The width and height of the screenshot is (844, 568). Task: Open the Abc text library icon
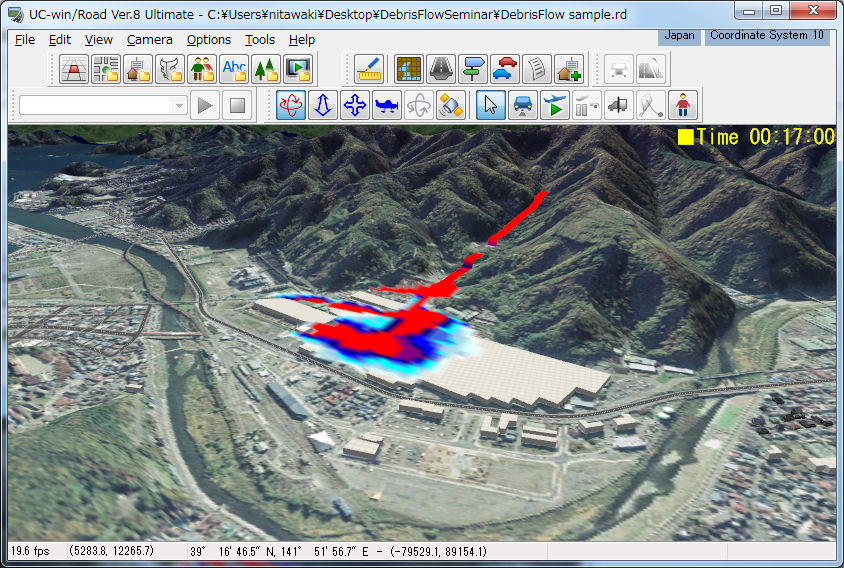click(x=234, y=69)
